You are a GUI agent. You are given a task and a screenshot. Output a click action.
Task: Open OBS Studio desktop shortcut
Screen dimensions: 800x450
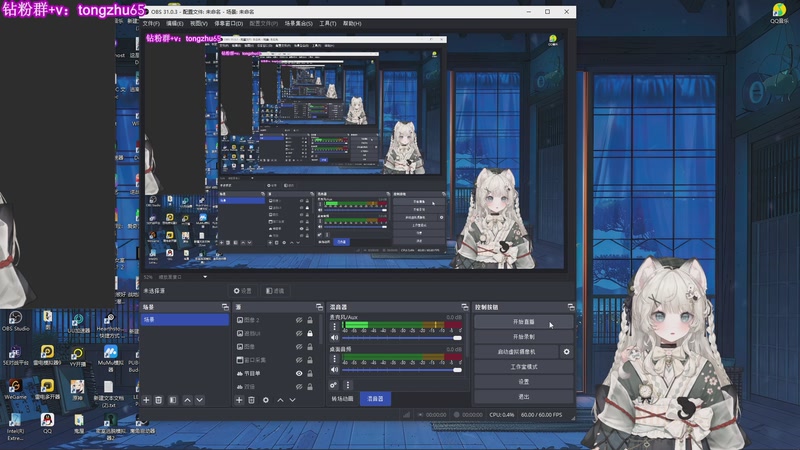click(15, 322)
